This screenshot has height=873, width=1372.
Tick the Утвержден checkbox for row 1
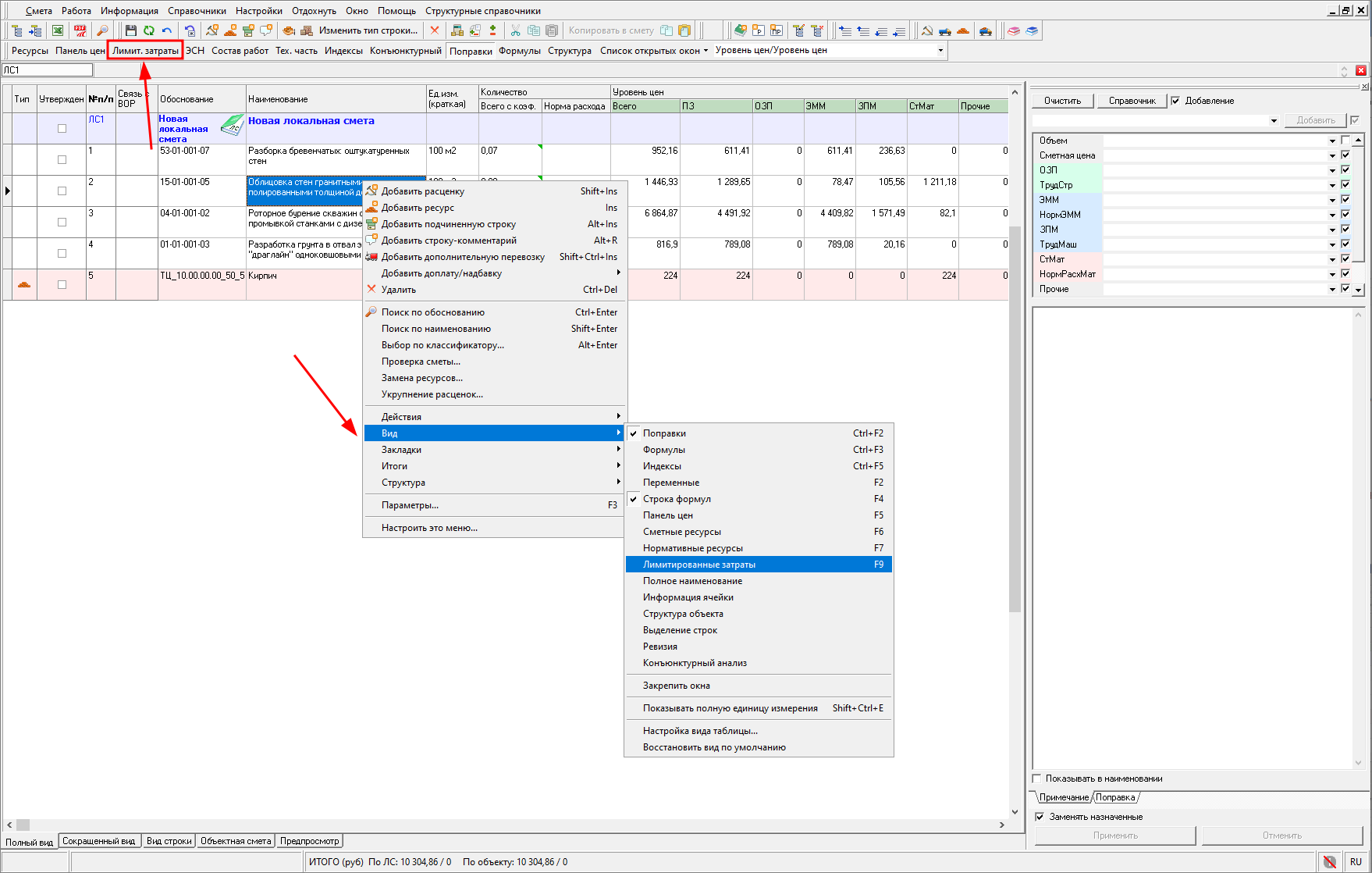click(62, 159)
